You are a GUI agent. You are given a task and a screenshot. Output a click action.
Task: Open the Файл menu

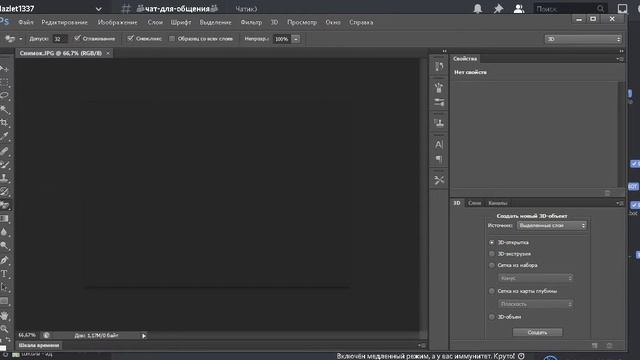[x=26, y=22]
